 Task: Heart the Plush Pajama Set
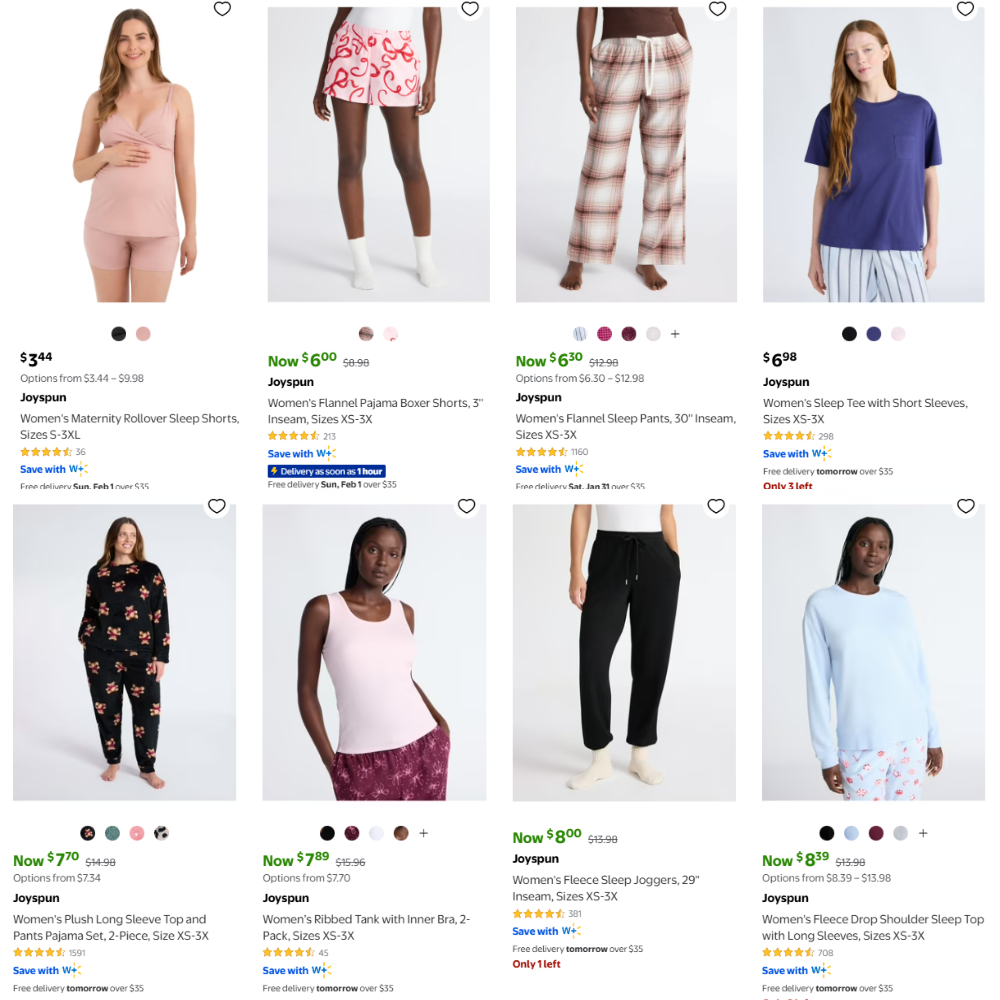217,506
